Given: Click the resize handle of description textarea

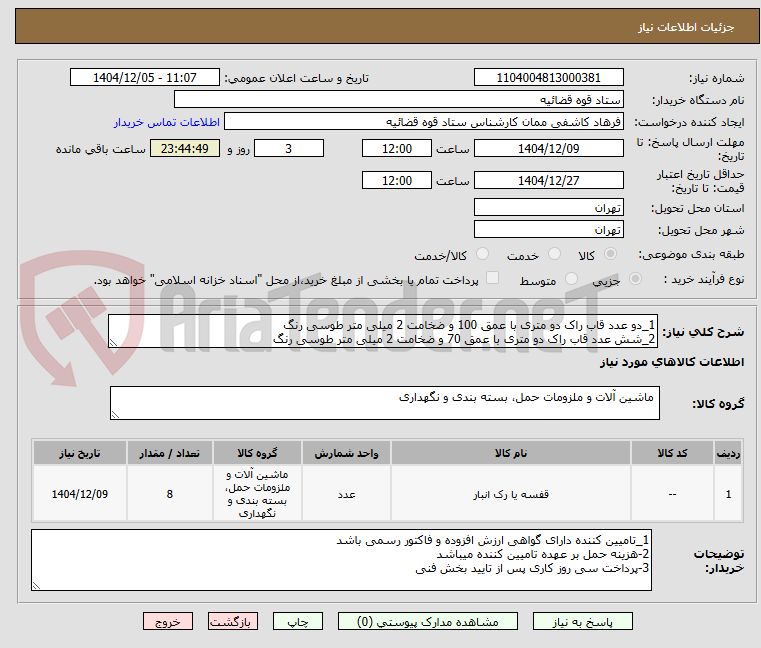Looking at the screenshot, I should pos(114,343).
